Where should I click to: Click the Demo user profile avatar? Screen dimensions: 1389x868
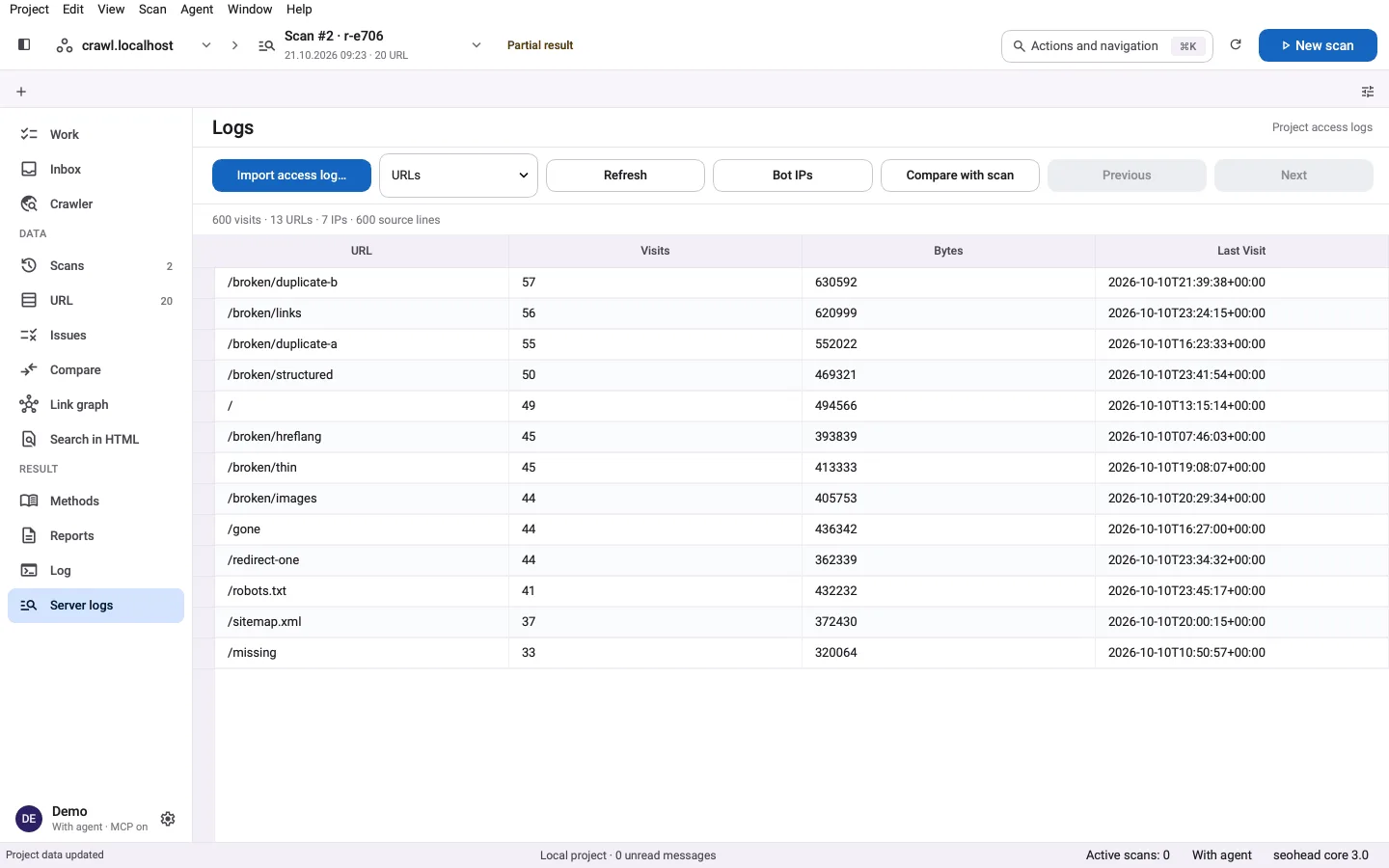click(x=29, y=819)
